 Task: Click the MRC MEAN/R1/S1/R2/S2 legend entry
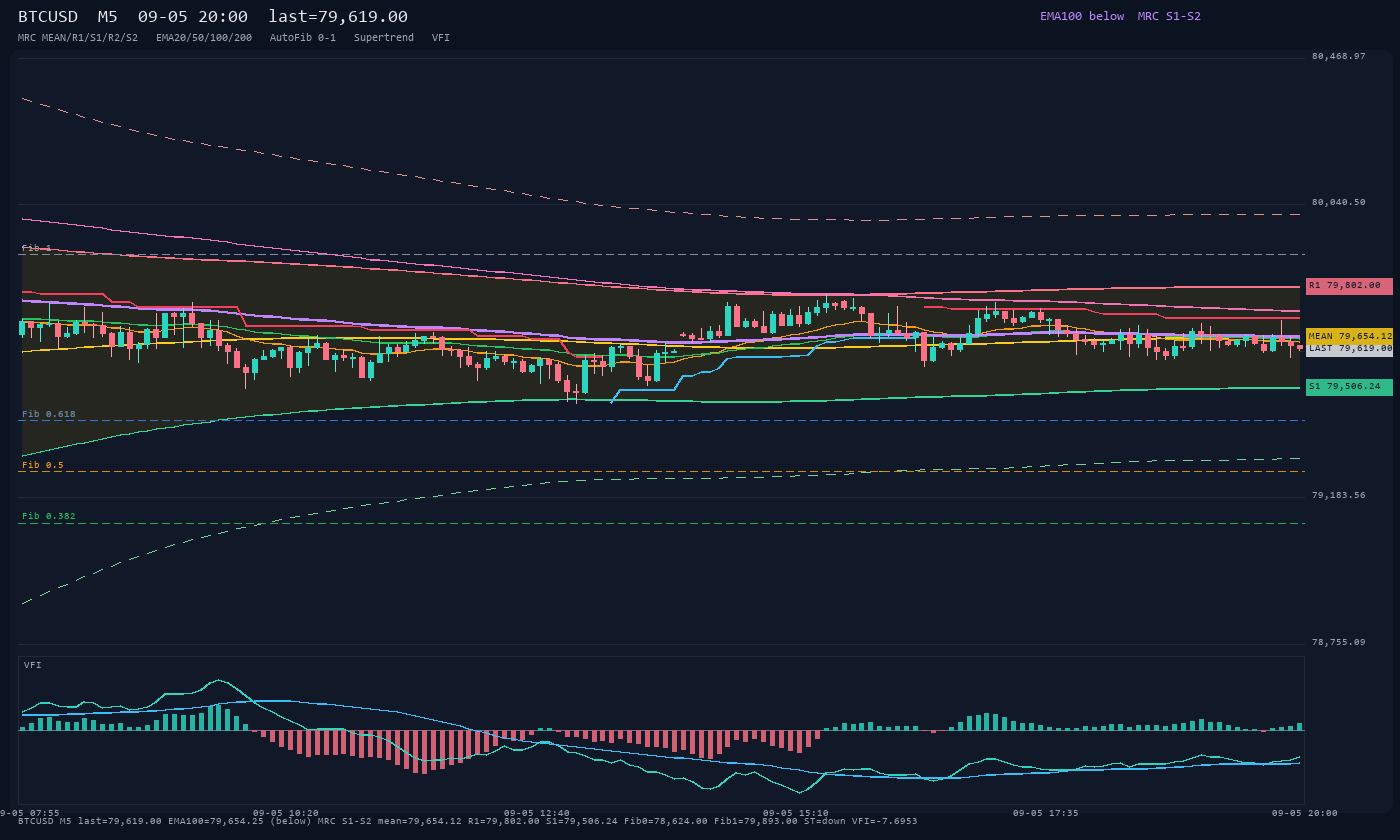click(x=78, y=37)
